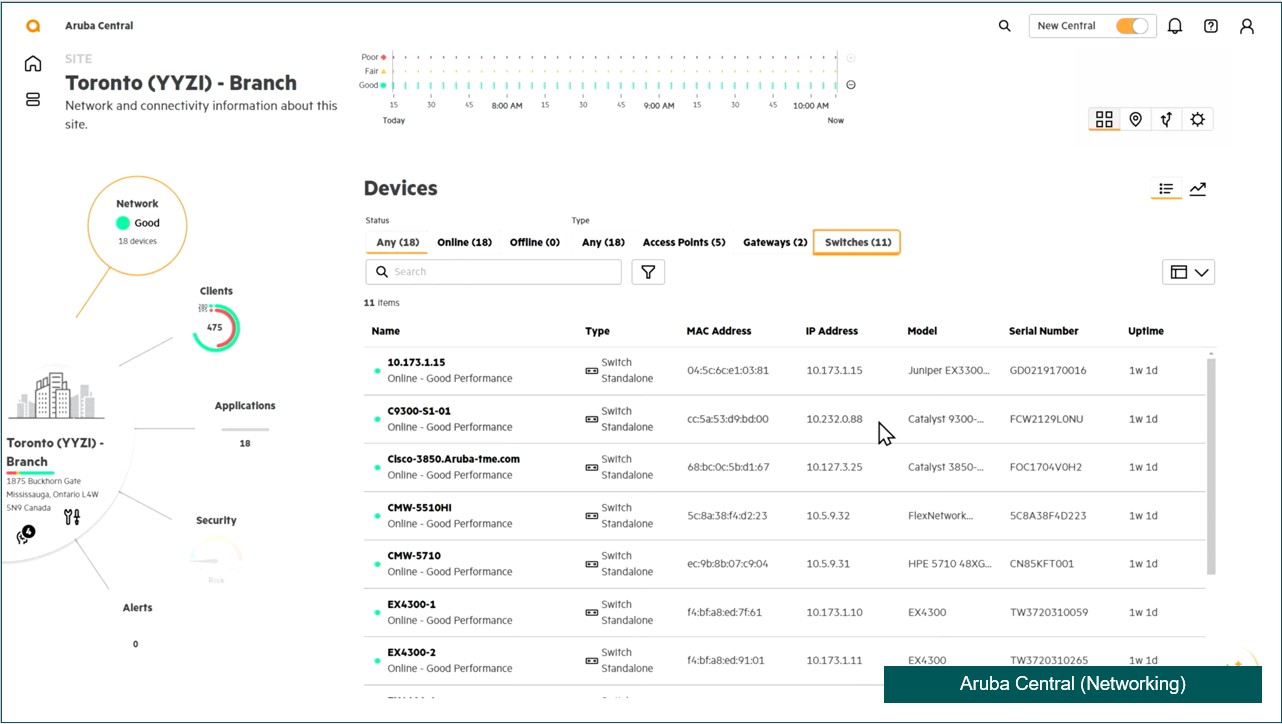This screenshot has width=1282, height=724.
Task: Click MAC address 04:5c:6c:e1:03:81
Action: [728, 370]
